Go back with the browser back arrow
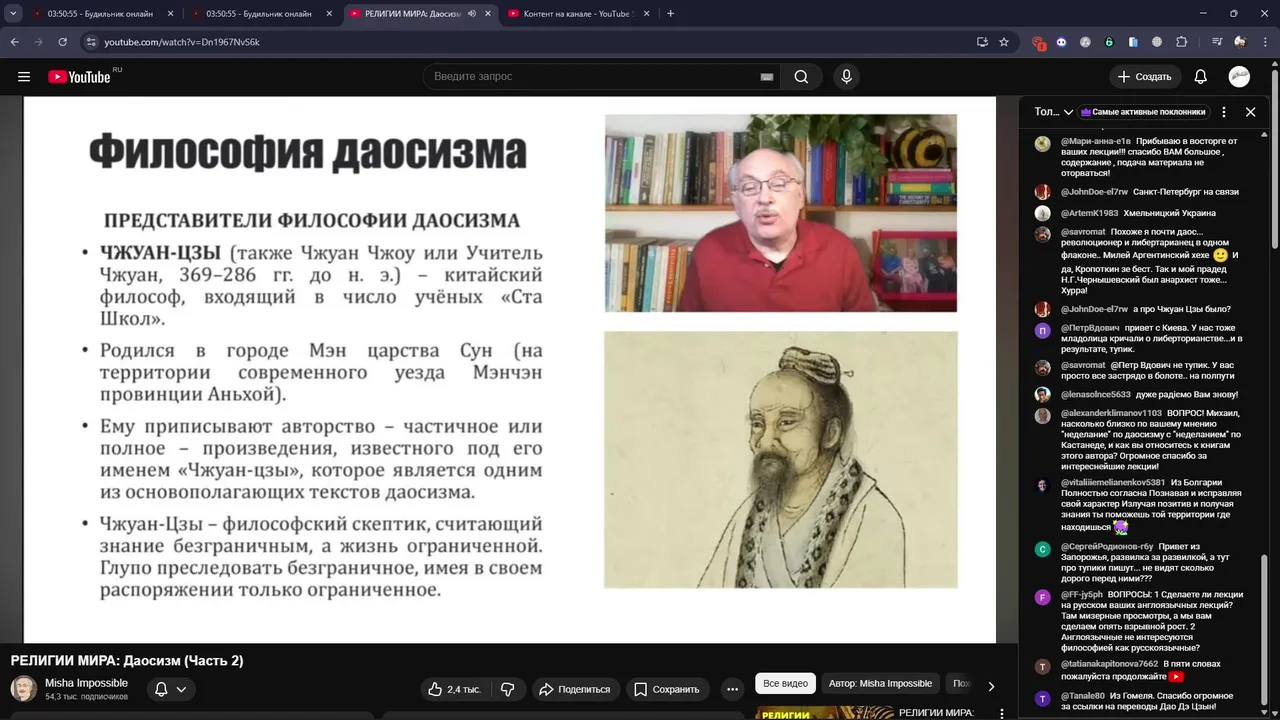This screenshot has height=720, width=1280. (x=14, y=42)
